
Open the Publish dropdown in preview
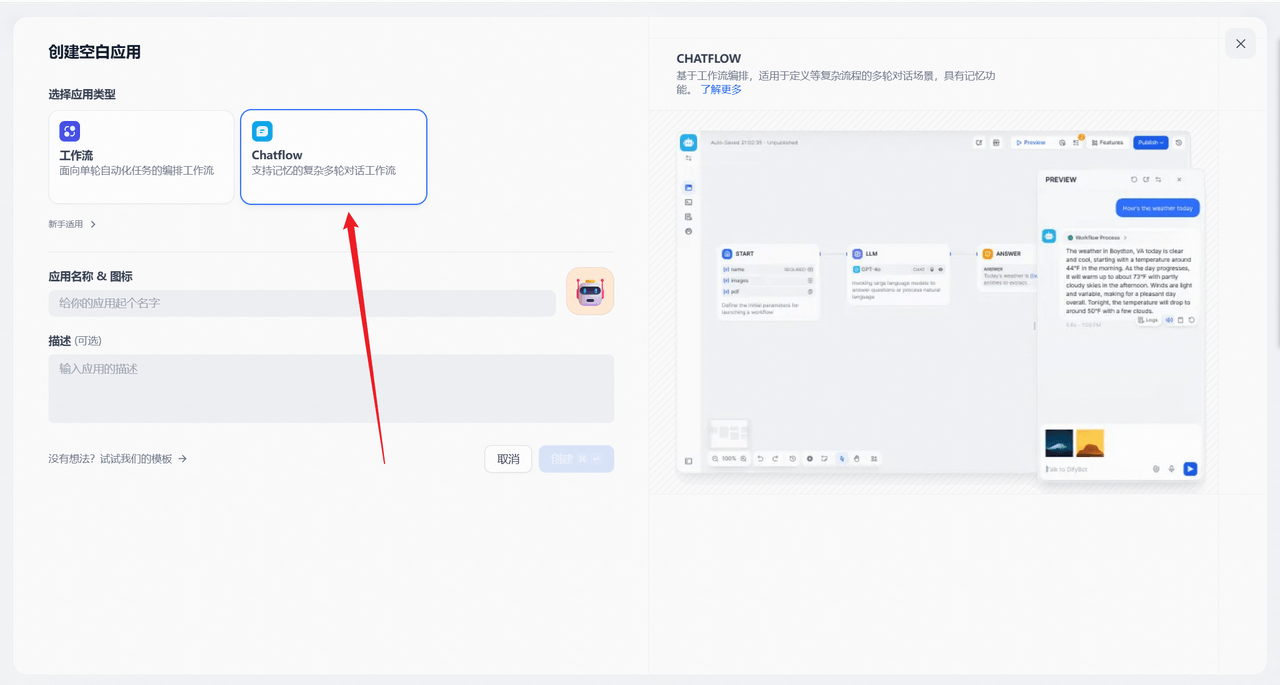(x=1150, y=143)
